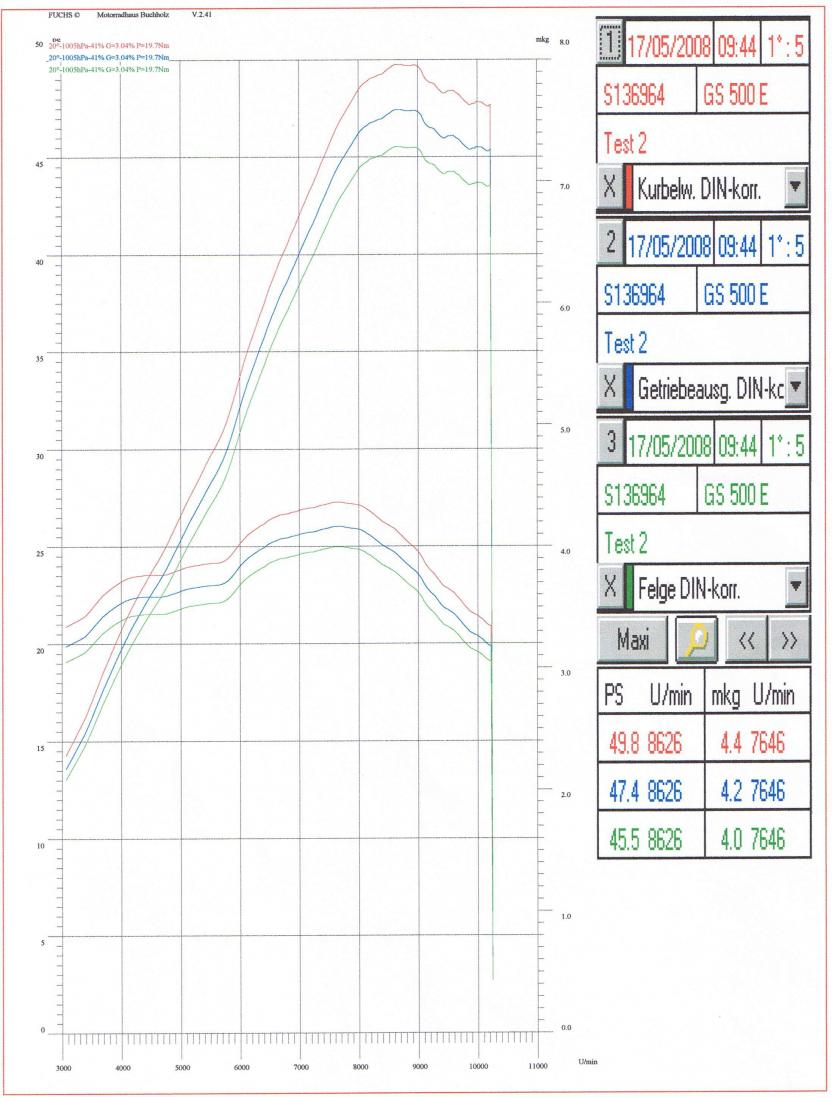Go to previous with the << arrow
The width and height of the screenshot is (832, 1097).
(x=746, y=639)
